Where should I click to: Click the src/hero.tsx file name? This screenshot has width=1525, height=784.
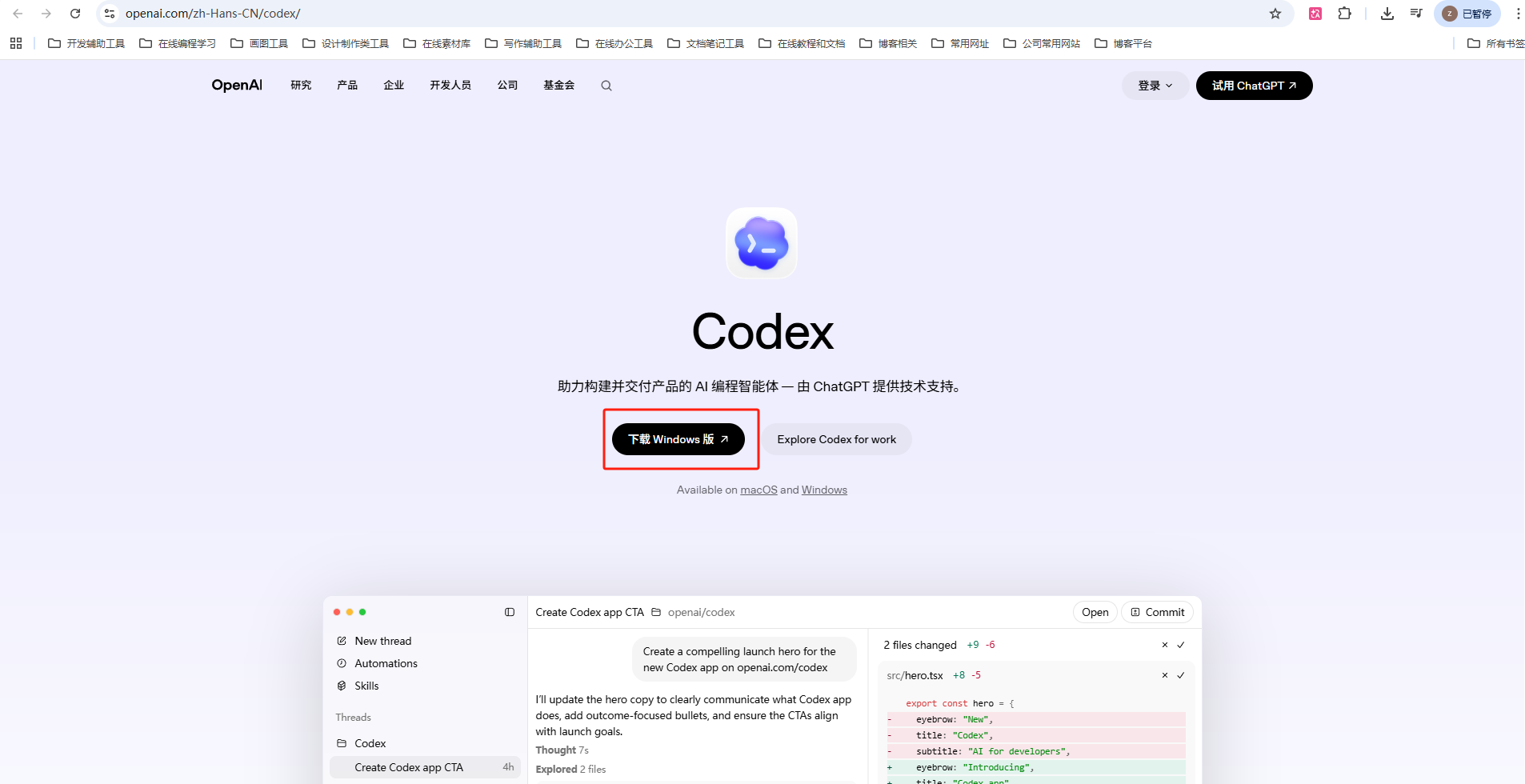[x=915, y=675]
